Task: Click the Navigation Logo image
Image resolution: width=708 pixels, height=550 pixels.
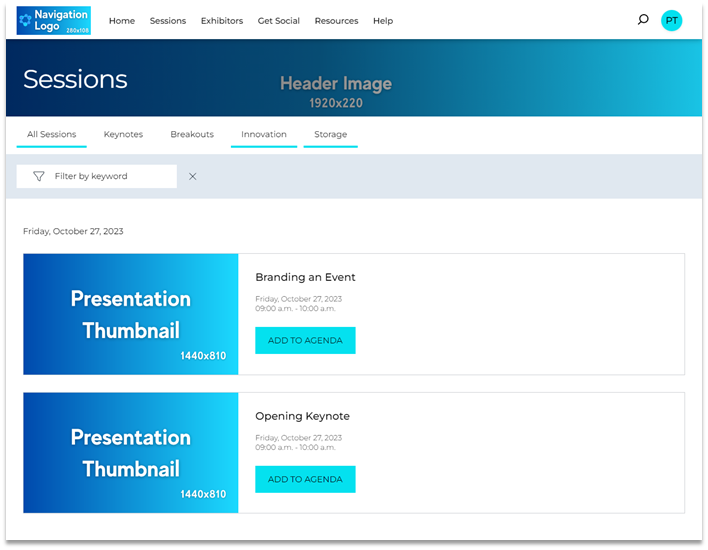Action: coord(54,20)
